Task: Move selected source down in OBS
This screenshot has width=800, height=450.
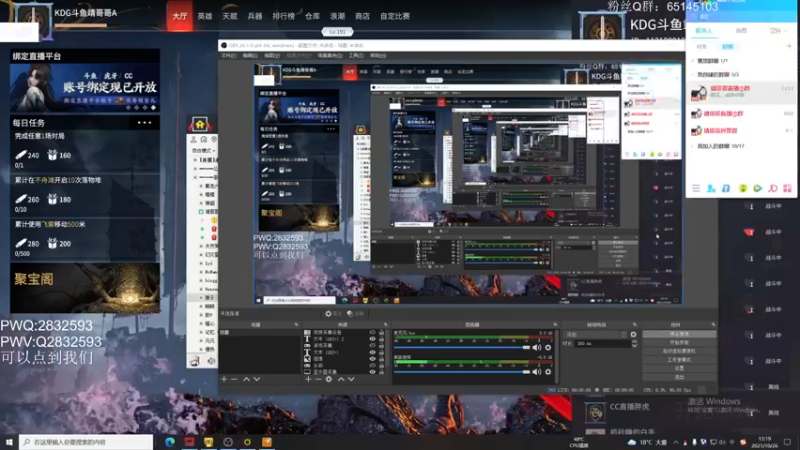Action: 351,379
